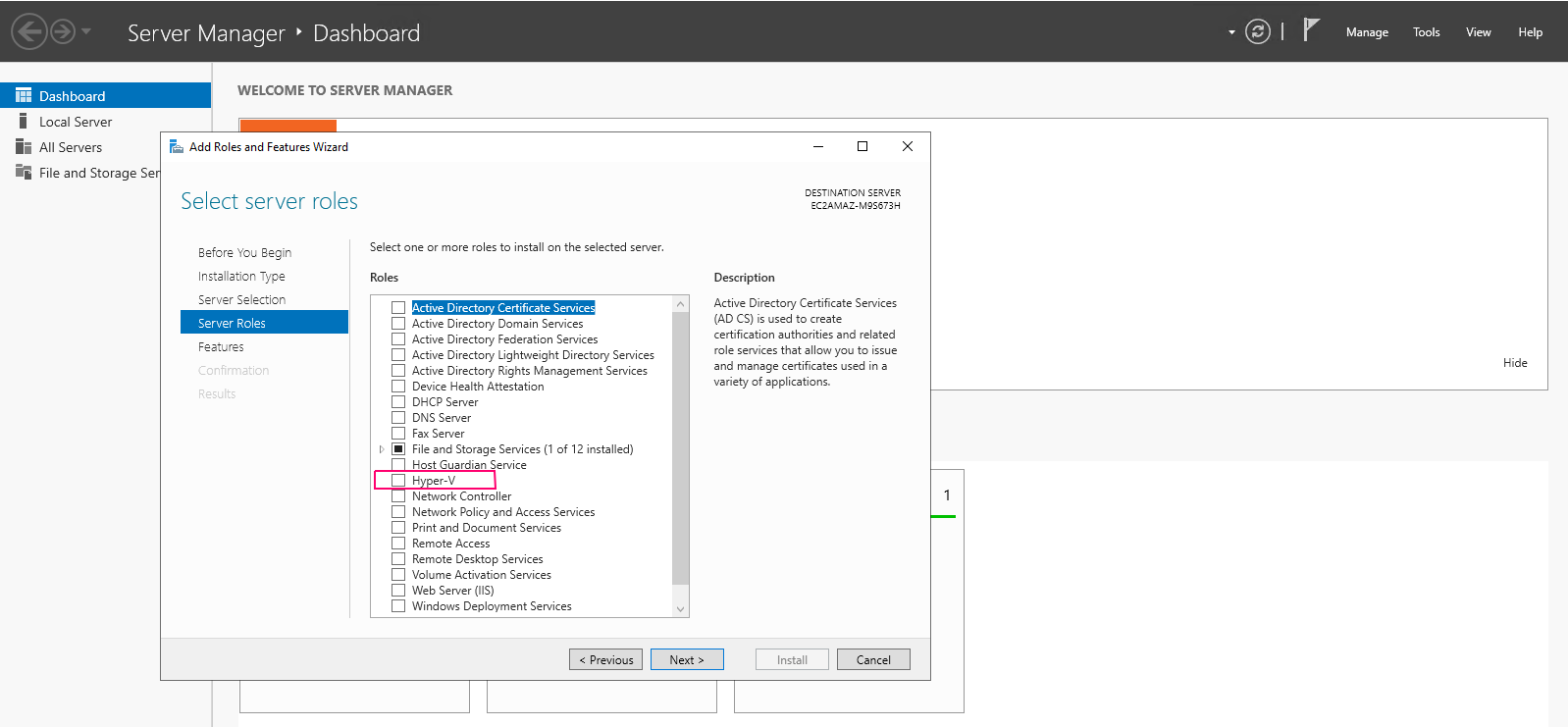Check Active Directory Certificate Services role
The width and height of the screenshot is (1568, 727).
click(x=398, y=308)
